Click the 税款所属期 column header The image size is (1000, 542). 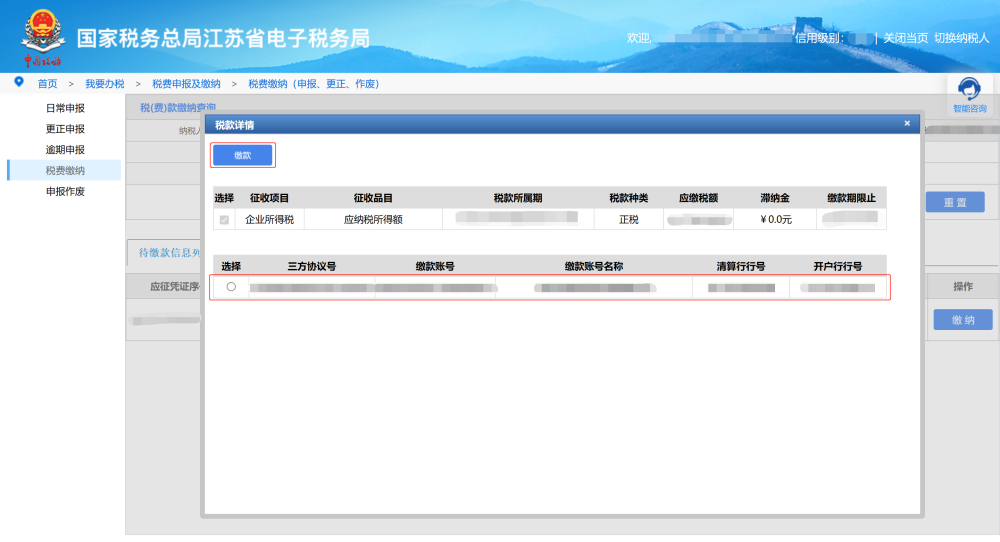[518, 198]
